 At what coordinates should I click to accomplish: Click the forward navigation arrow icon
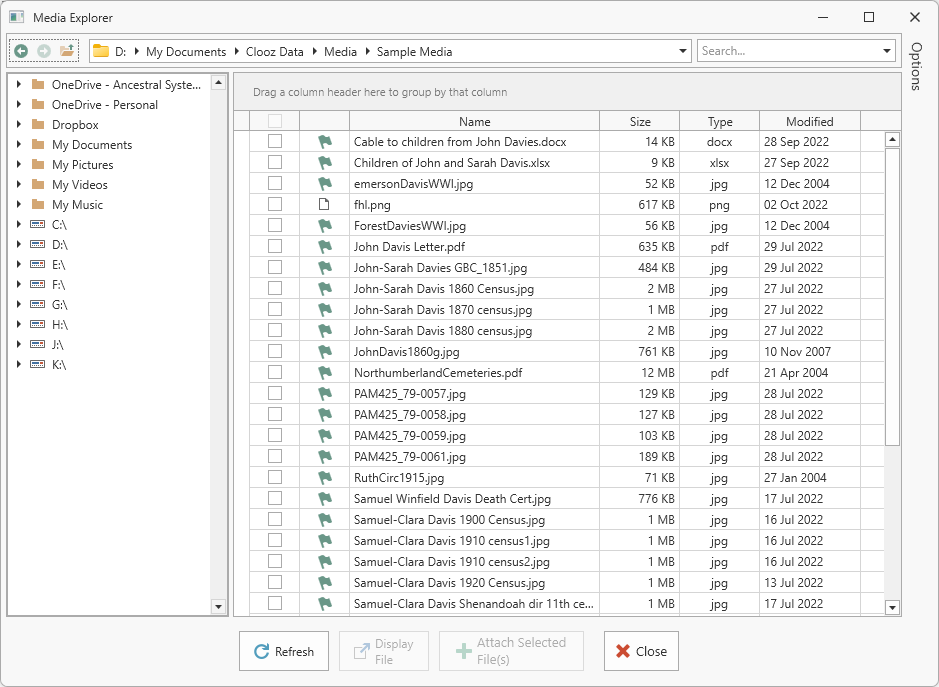coord(44,51)
